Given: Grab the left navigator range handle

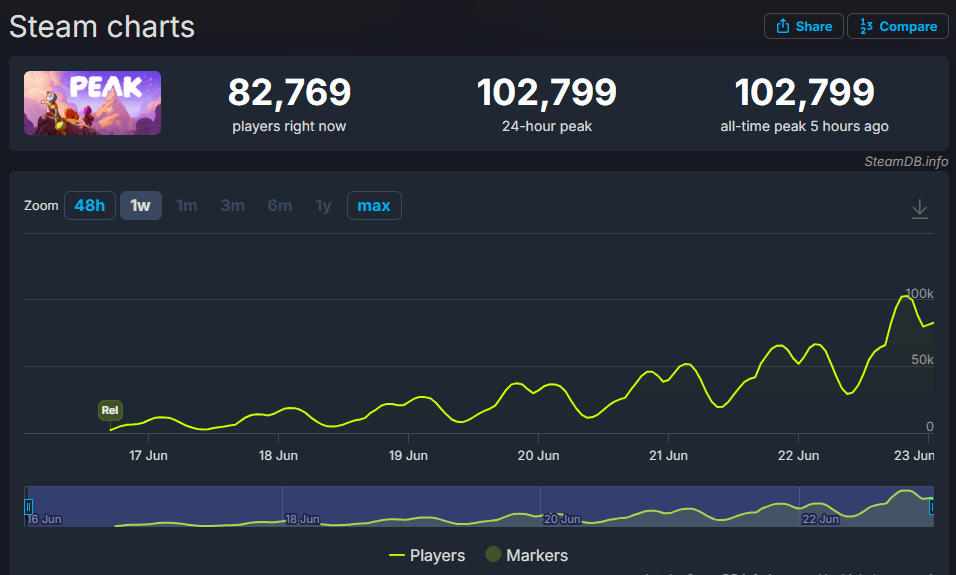Looking at the screenshot, I should pos(28,507).
